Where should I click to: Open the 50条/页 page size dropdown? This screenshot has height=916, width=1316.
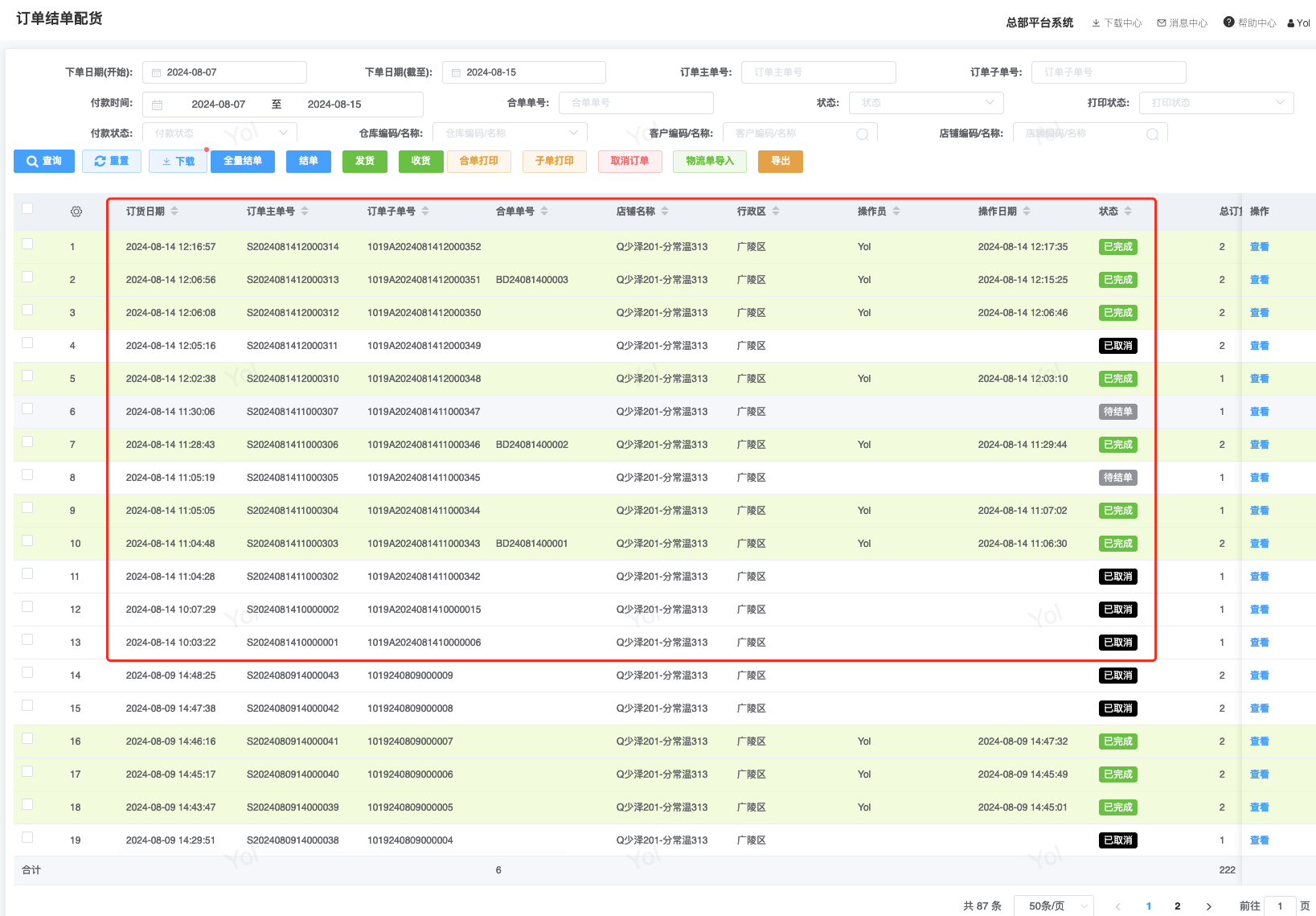[1053, 906]
